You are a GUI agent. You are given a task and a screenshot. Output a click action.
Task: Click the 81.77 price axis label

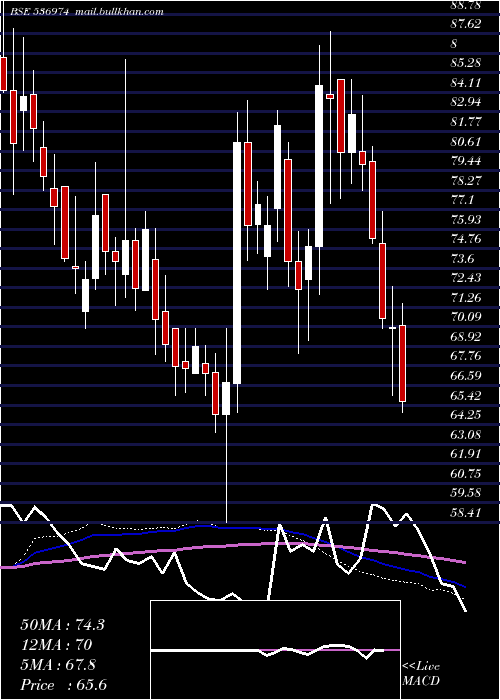pyautogui.click(x=466, y=122)
